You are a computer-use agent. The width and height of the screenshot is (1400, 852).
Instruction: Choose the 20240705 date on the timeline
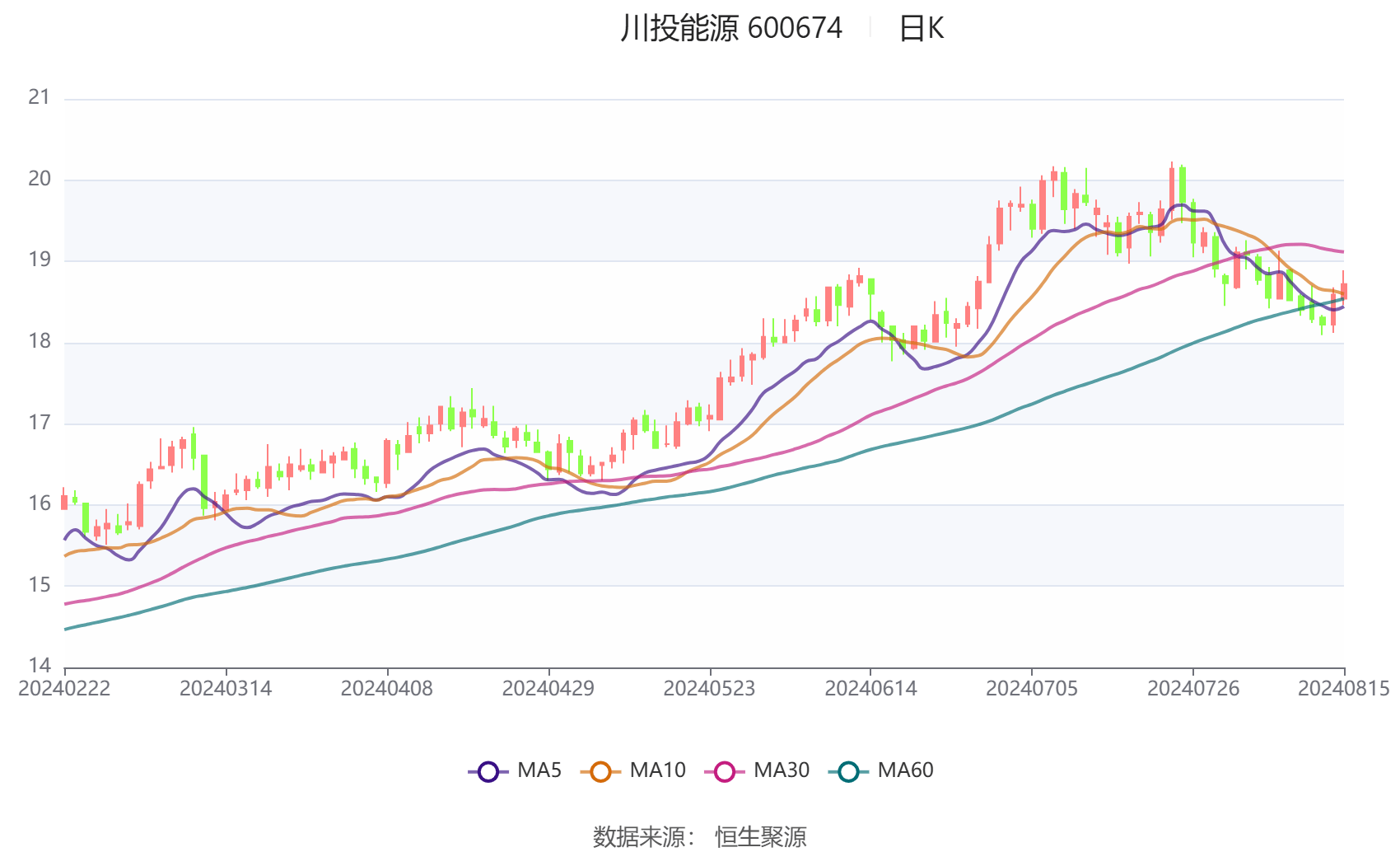pos(1032,689)
